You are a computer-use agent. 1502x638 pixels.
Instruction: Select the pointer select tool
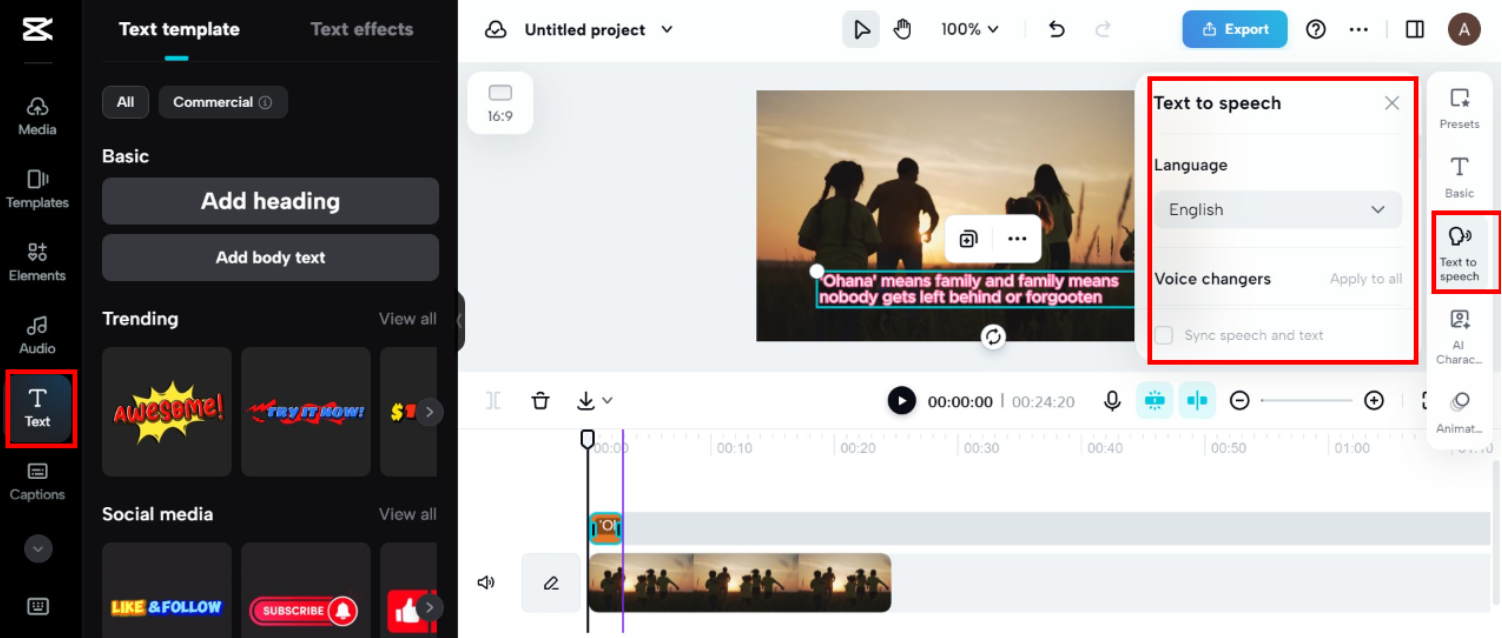point(861,30)
